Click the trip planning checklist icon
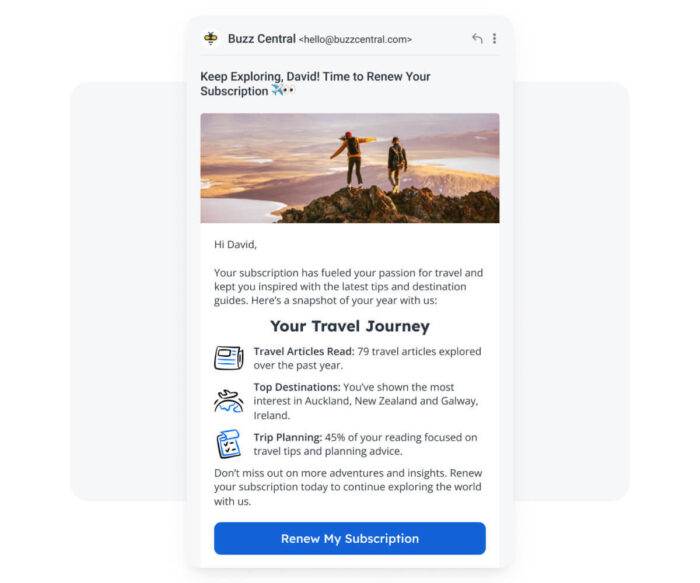Screen dimensions: 700x583 click(229, 444)
